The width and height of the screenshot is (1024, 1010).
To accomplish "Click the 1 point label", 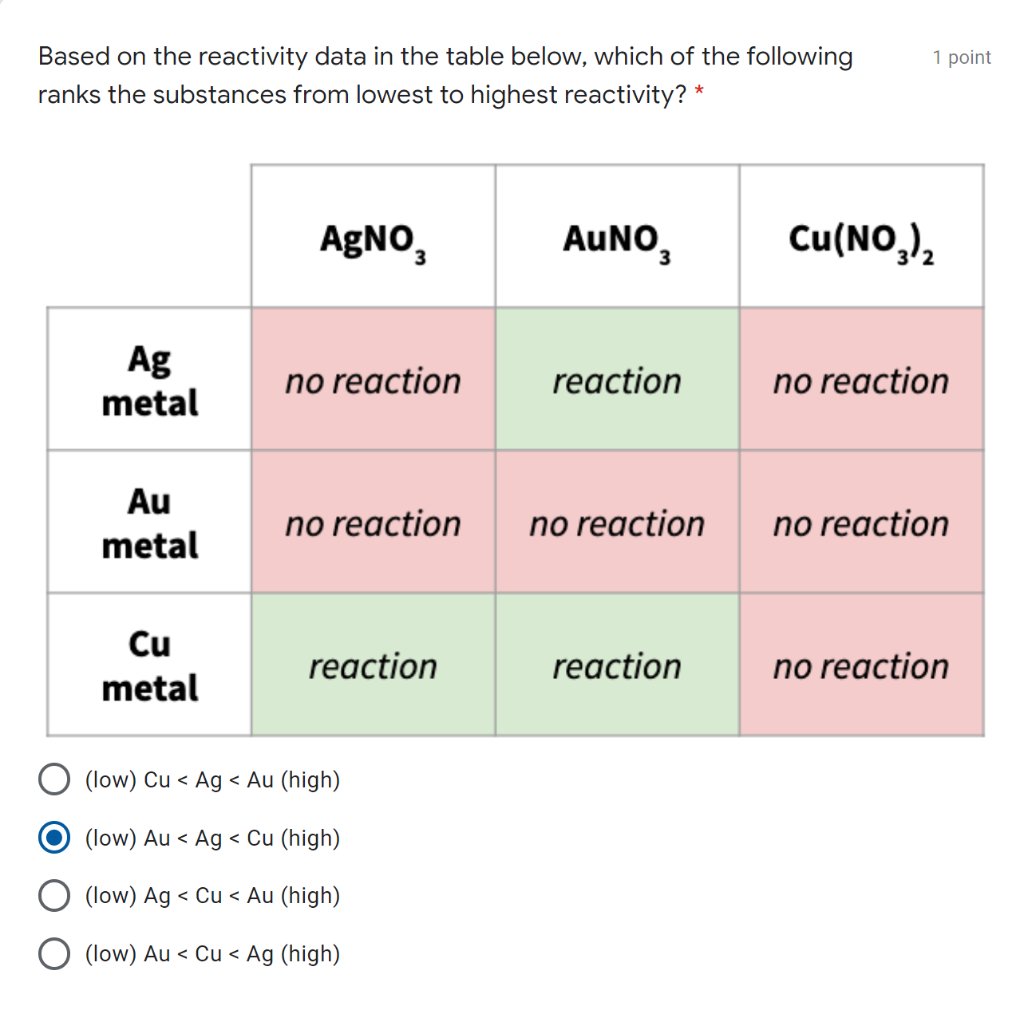I will 960,57.
